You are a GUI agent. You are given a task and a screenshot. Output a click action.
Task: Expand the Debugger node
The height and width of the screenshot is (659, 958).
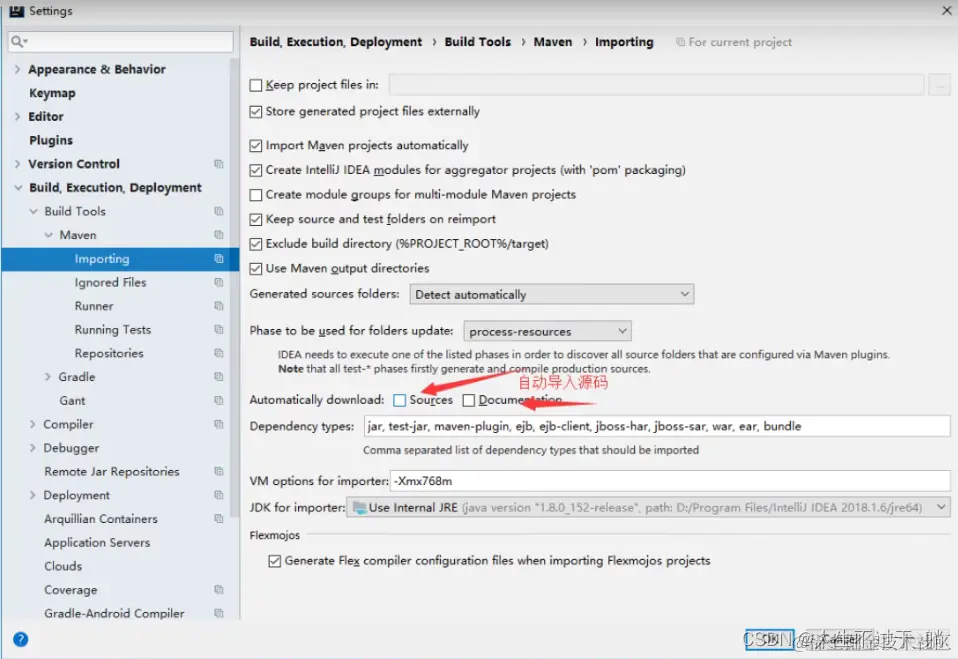33,448
